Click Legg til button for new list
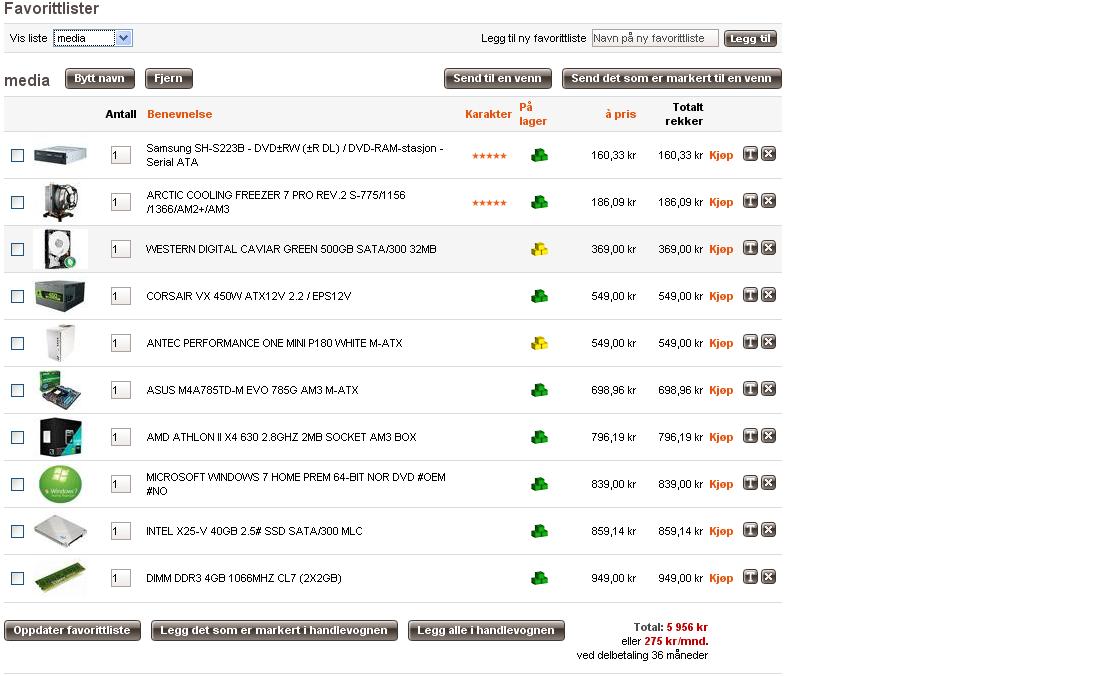 point(750,39)
